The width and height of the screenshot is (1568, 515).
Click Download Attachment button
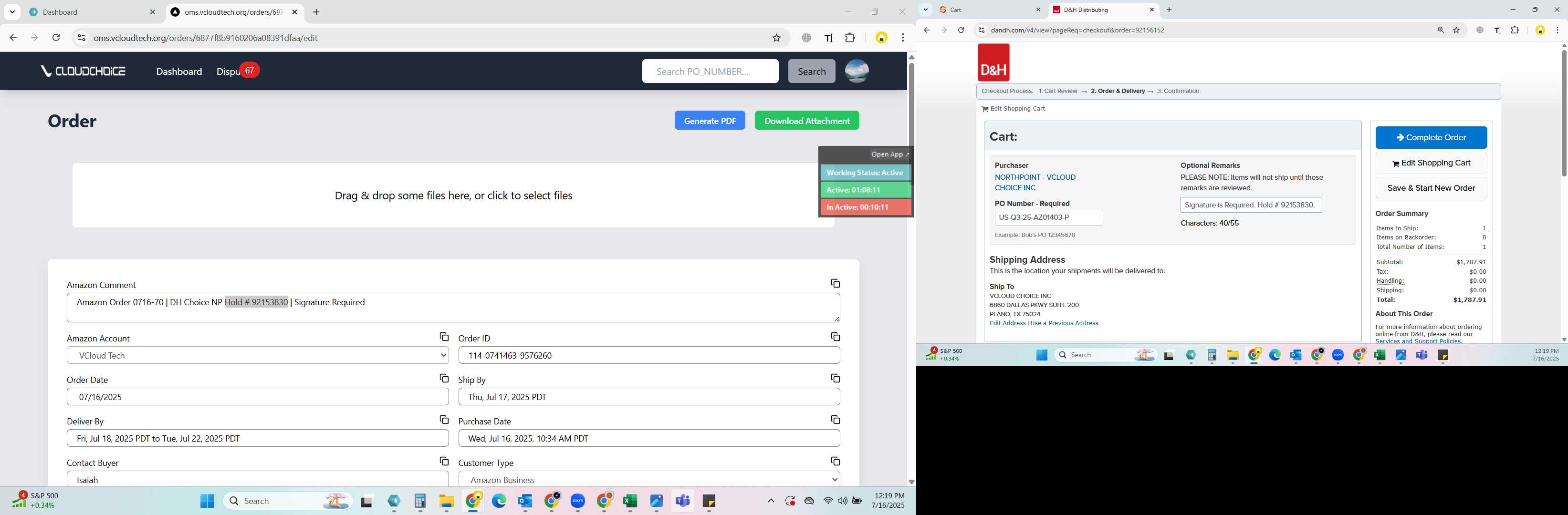click(806, 120)
